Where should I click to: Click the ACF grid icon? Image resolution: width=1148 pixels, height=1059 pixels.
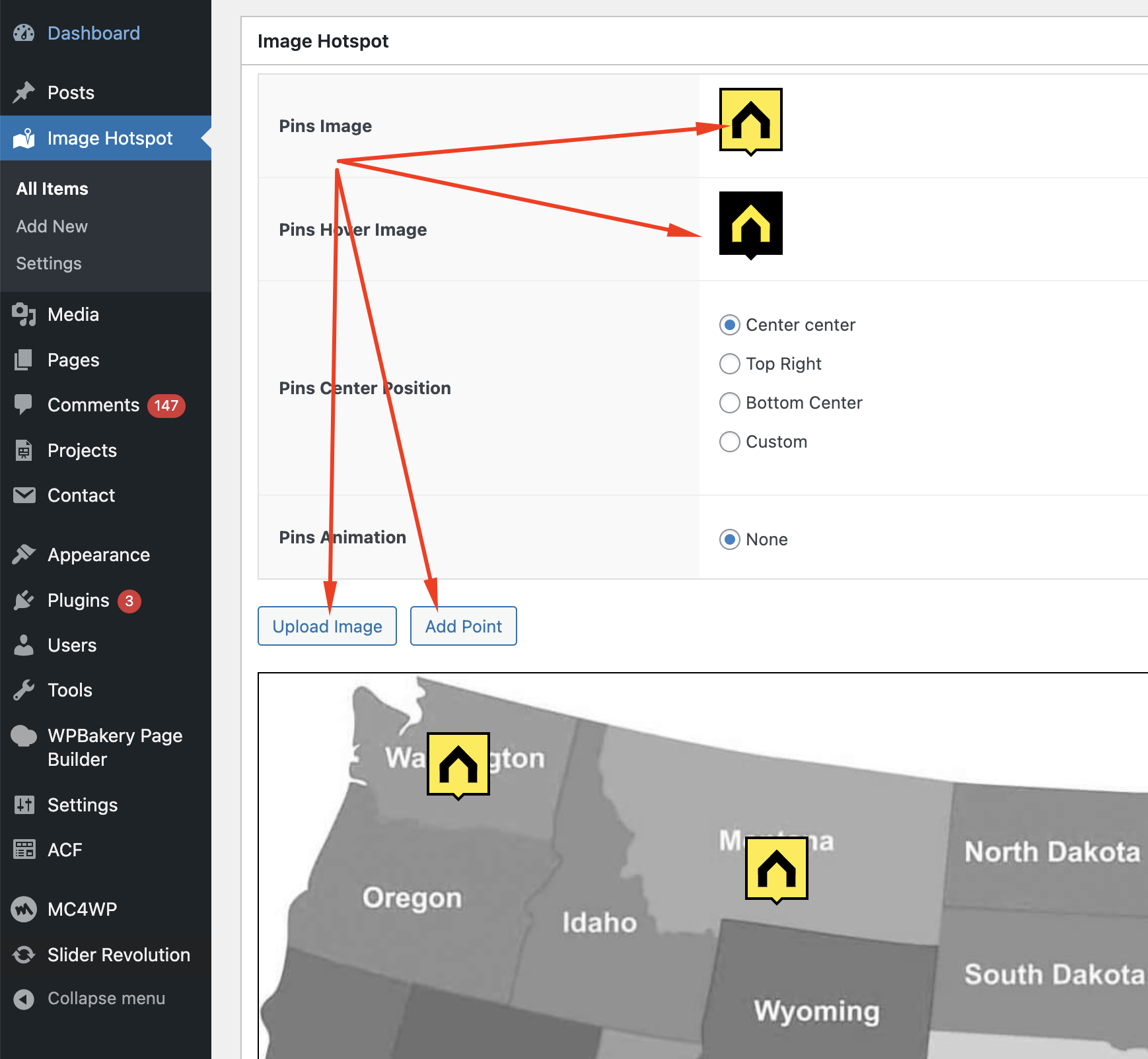point(24,850)
